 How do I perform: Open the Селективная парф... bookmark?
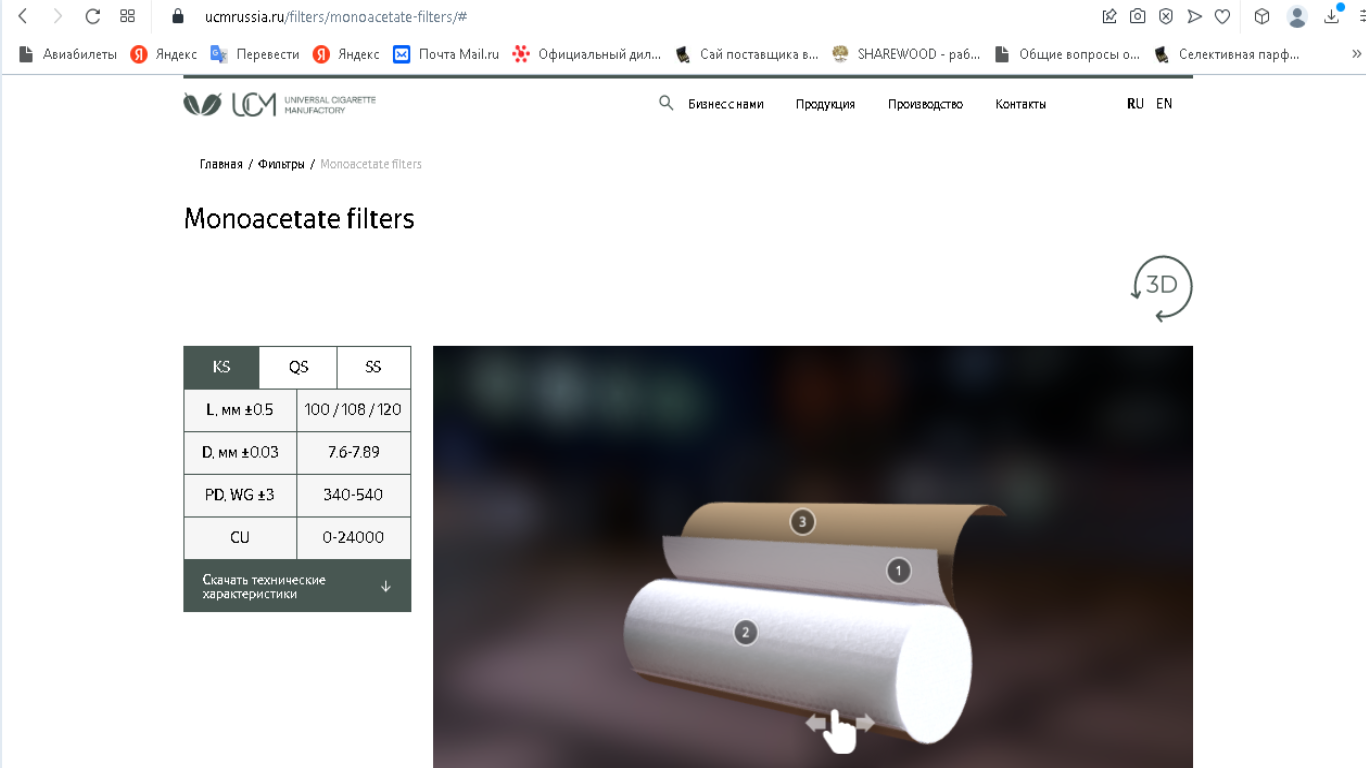(1227, 54)
